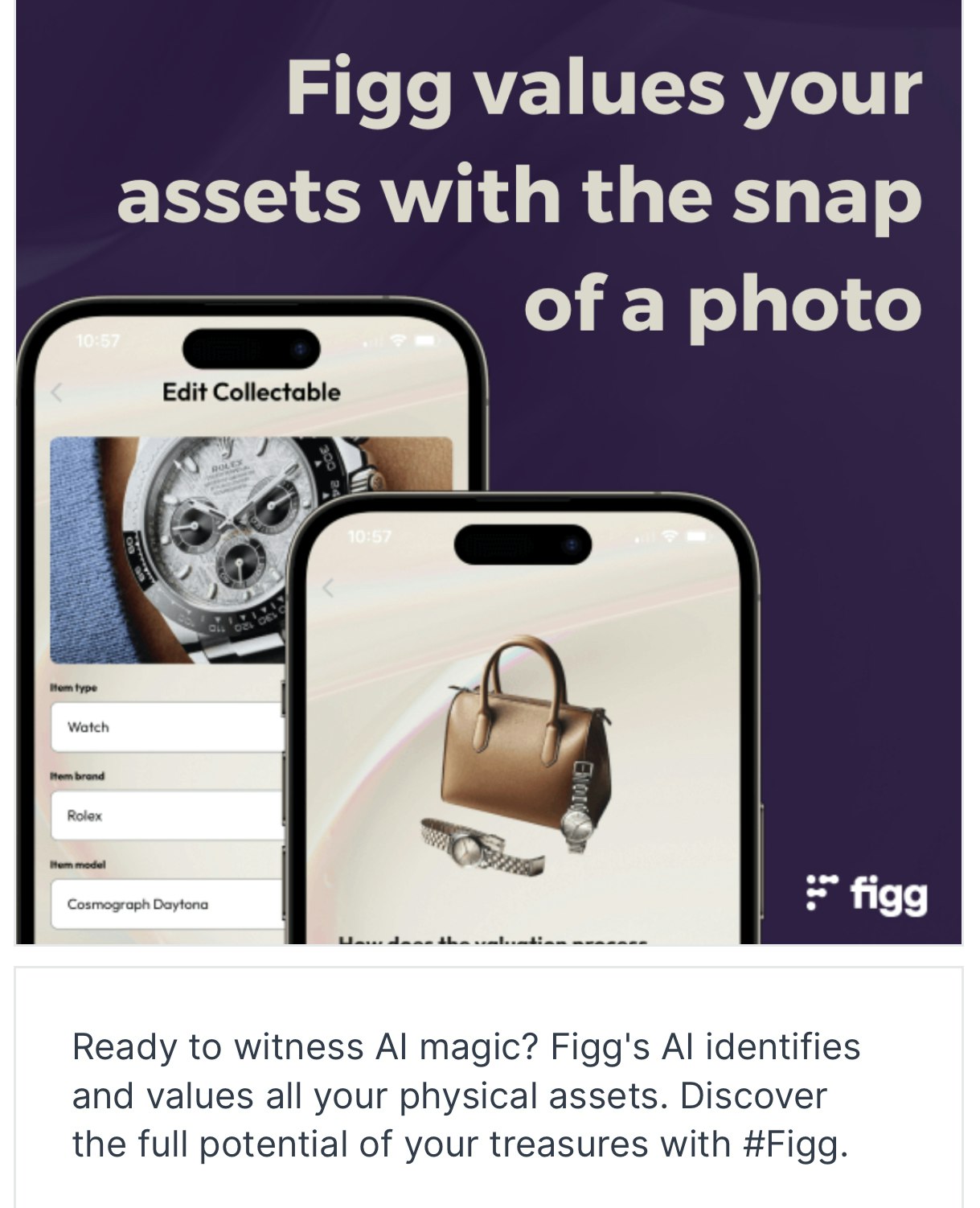Tap the back arrow on Edit Collectable screen
This screenshot has width=980, height=1208.
pyautogui.click(x=56, y=392)
